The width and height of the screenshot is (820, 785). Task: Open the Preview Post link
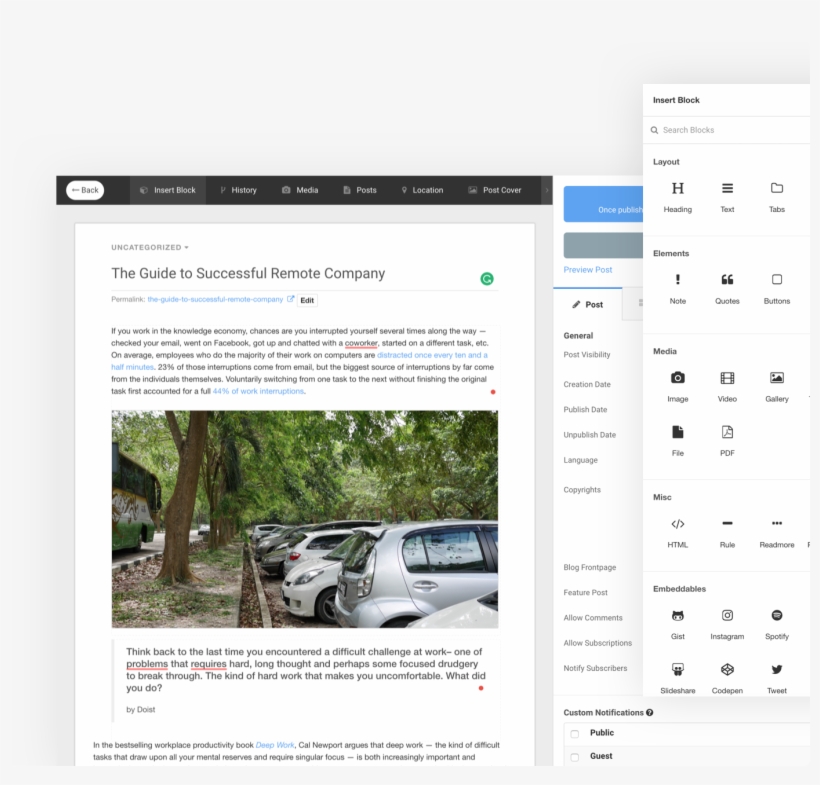point(587,269)
